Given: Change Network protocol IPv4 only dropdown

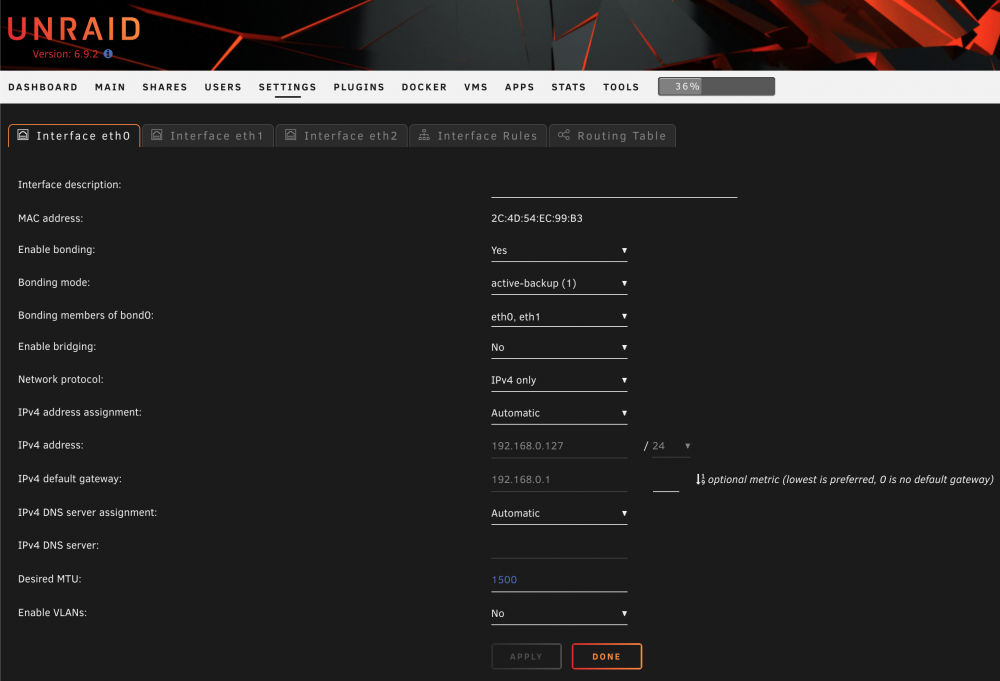Looking at the screenshot, I should coord(559,380).
